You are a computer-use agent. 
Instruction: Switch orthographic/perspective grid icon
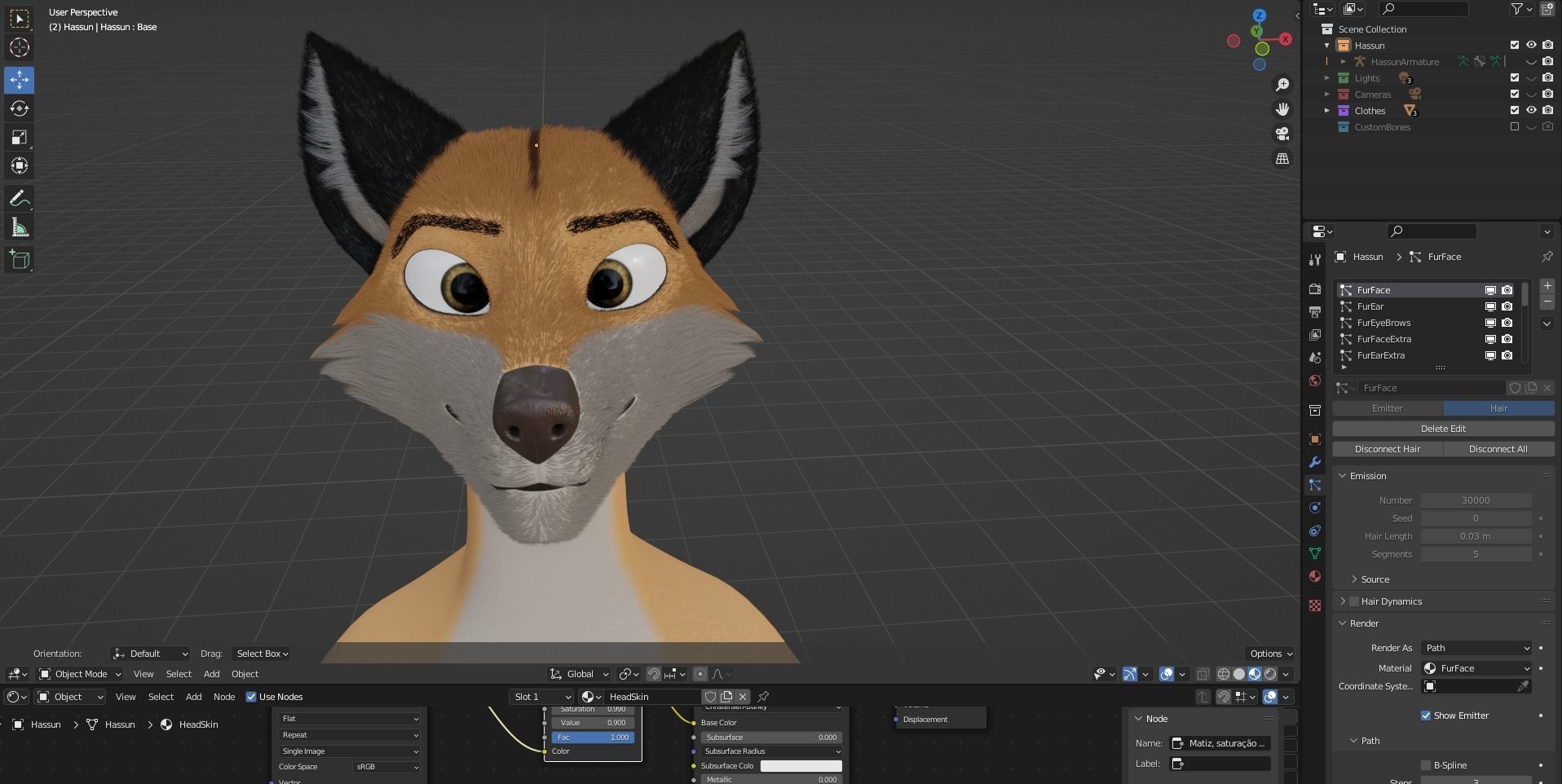click(1282, 158)
